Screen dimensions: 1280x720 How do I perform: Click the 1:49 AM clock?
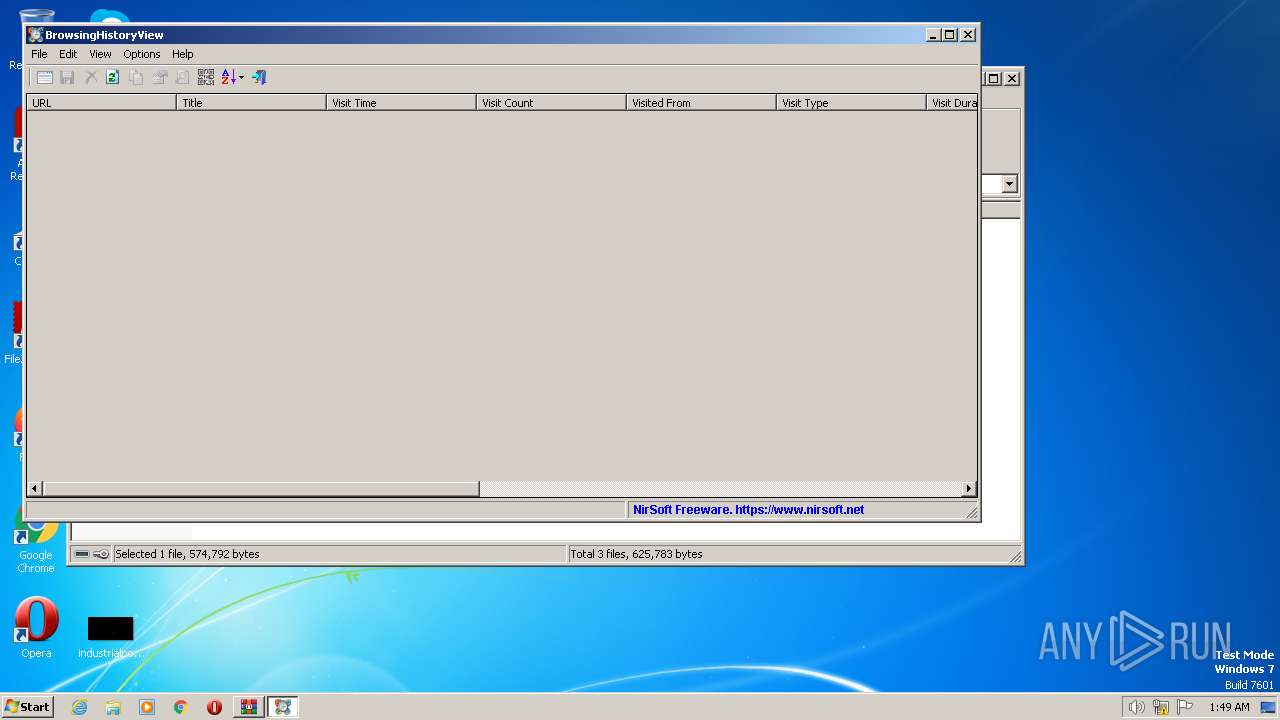coord(1229,707)
